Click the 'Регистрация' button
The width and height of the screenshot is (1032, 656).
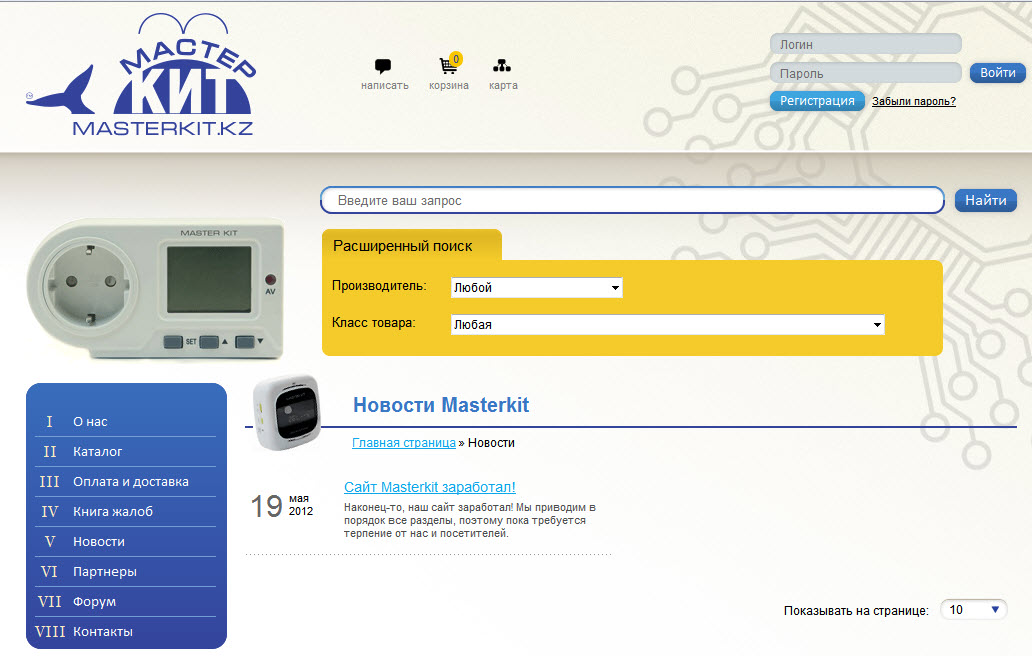(817, 101)
